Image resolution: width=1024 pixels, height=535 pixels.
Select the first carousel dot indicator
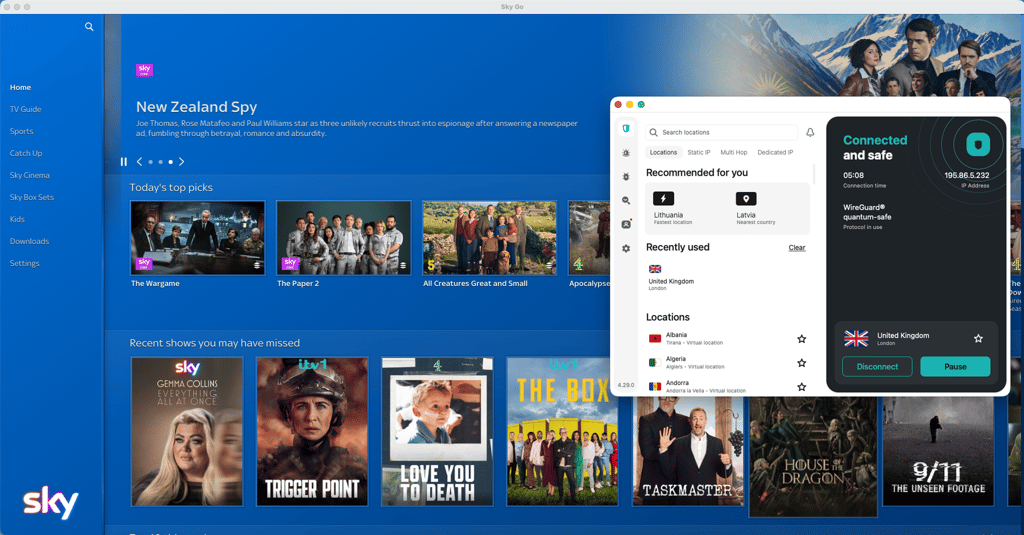[150, 161]
